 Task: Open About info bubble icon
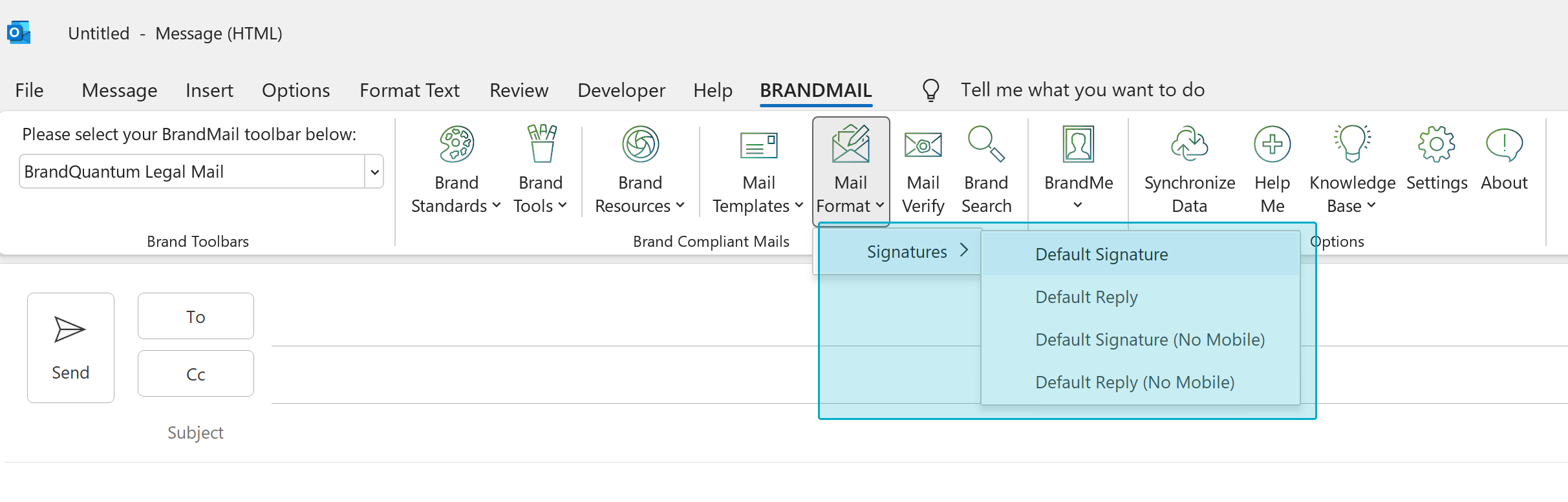(1504, 145)
